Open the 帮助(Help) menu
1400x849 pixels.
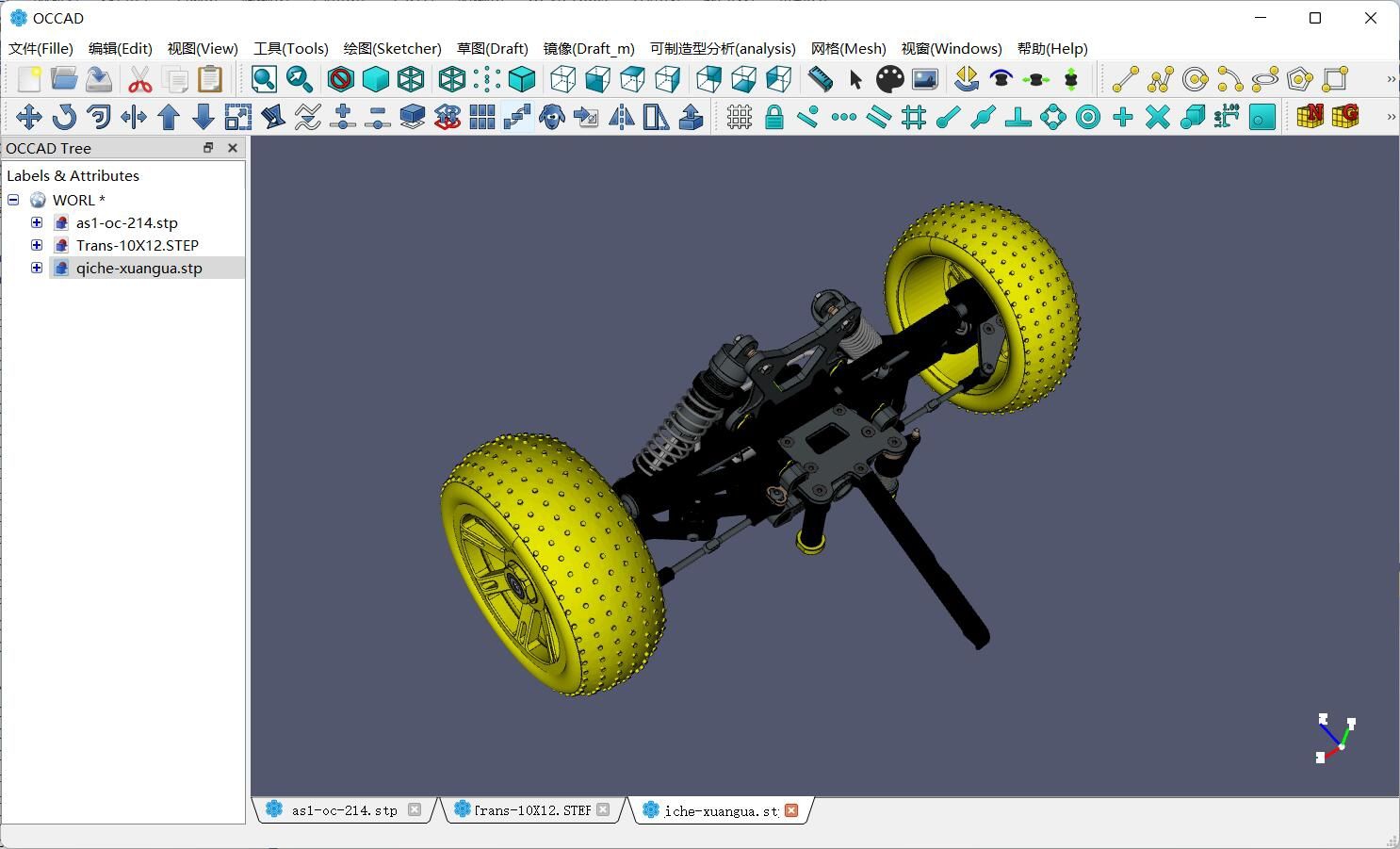point(1052,48)
